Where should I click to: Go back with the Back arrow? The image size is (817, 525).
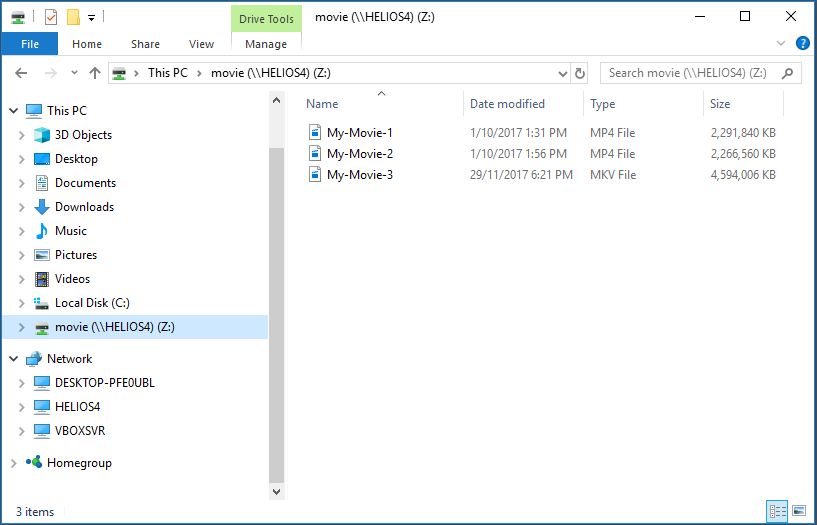(21, 73)
